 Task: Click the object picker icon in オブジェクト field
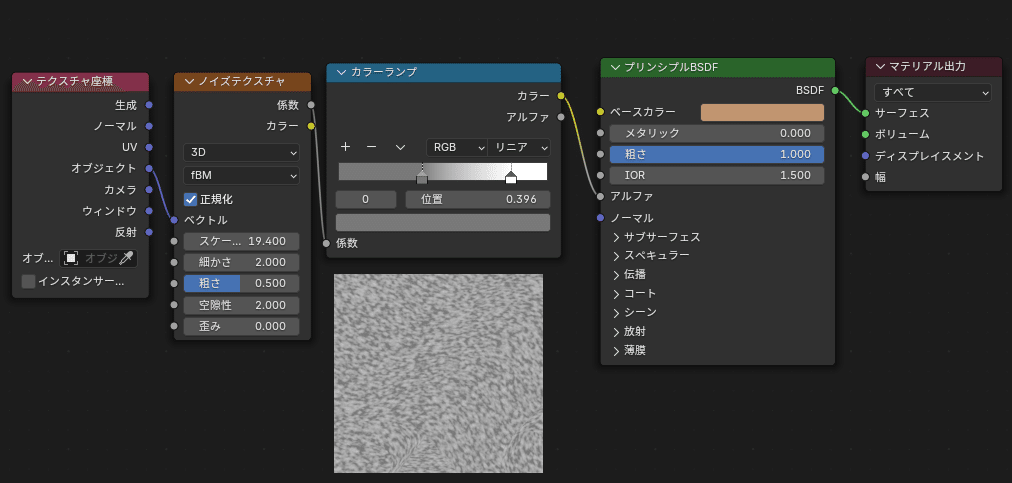[x=71, y=258]
